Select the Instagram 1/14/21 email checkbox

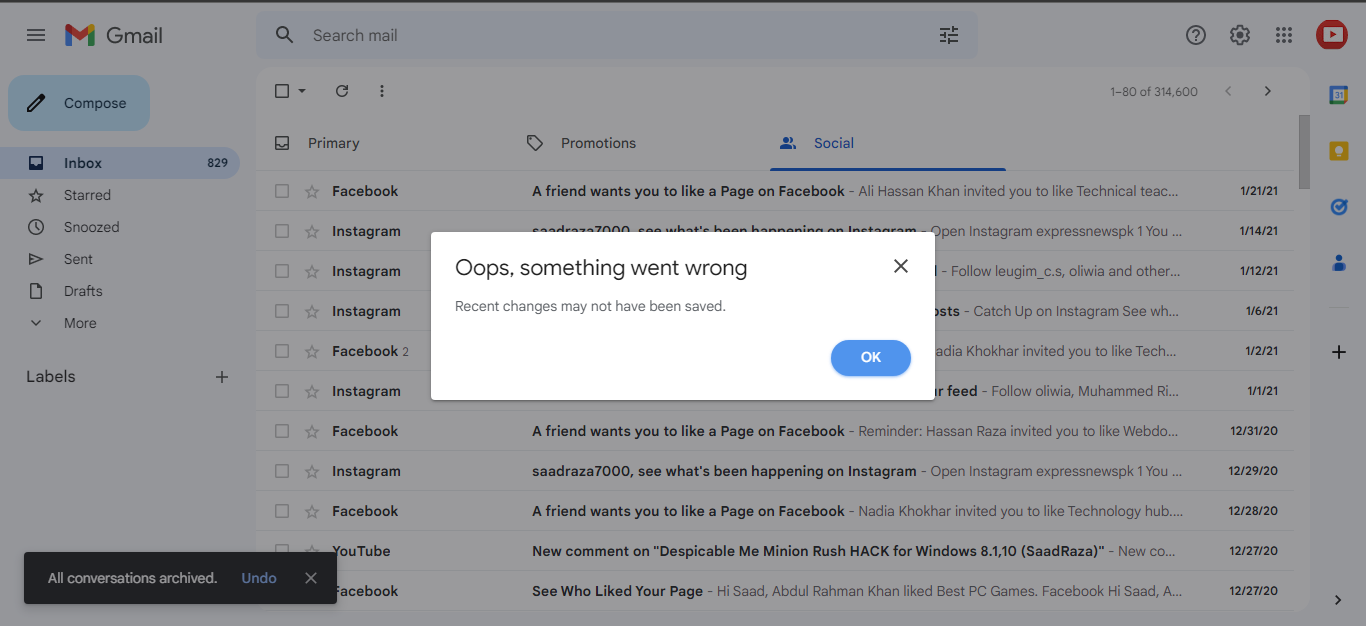(x=282, y=231)
